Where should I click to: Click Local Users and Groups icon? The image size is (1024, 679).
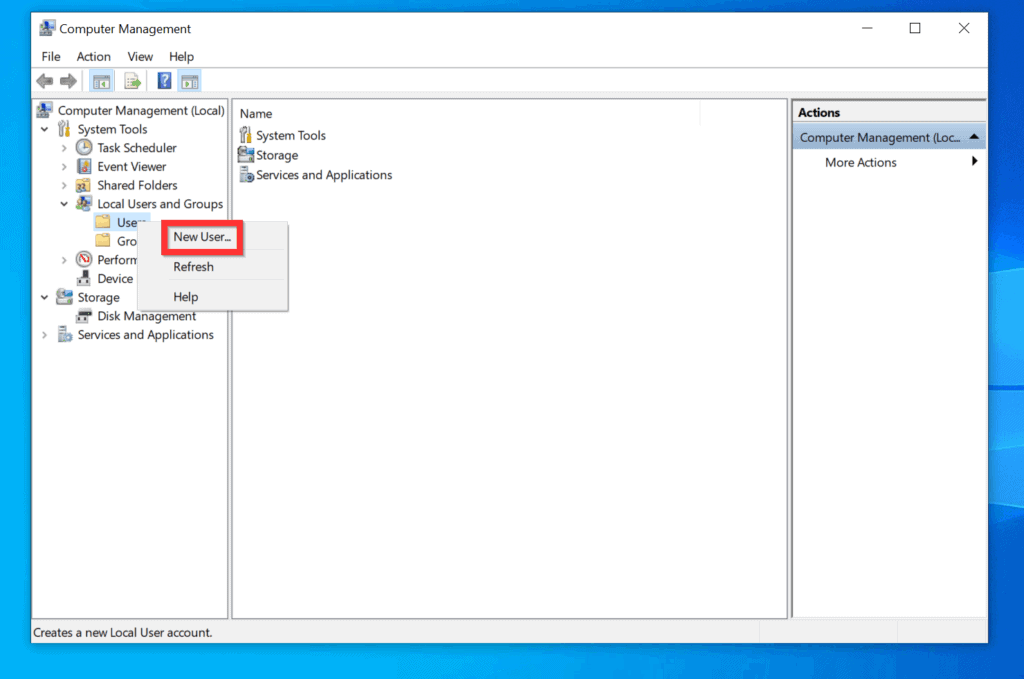[84, 204]
